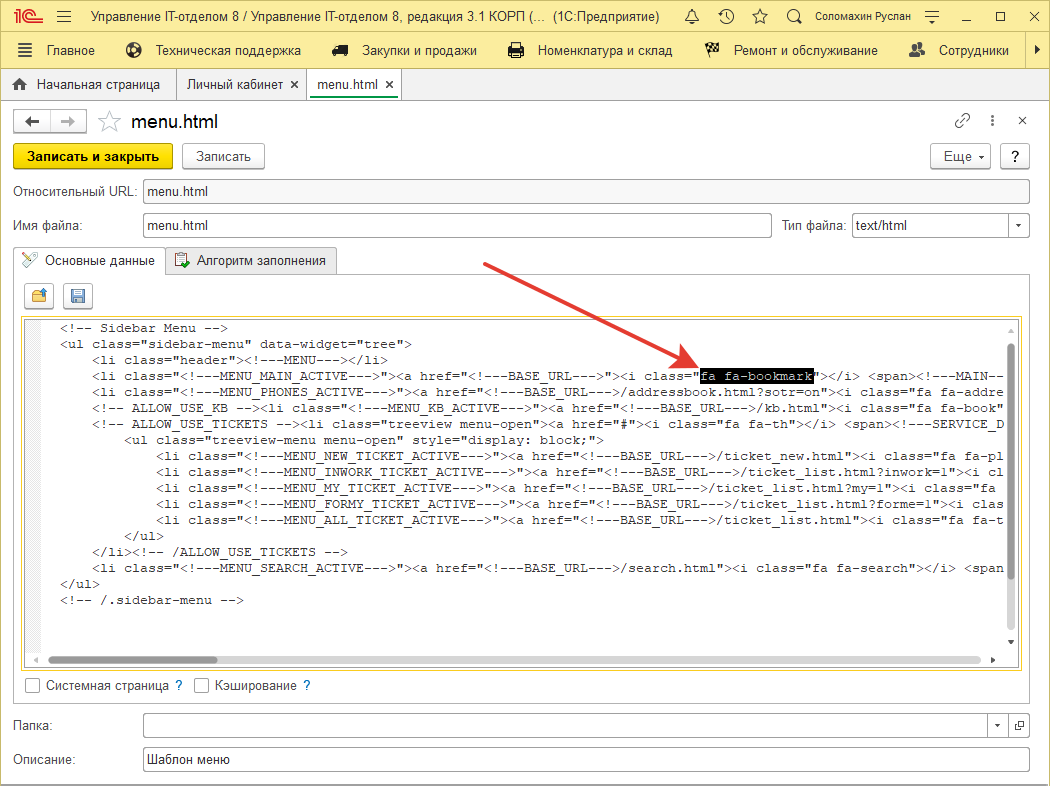
Task: Click the Записать и закрыть button
Action: (x=93, y=157)
